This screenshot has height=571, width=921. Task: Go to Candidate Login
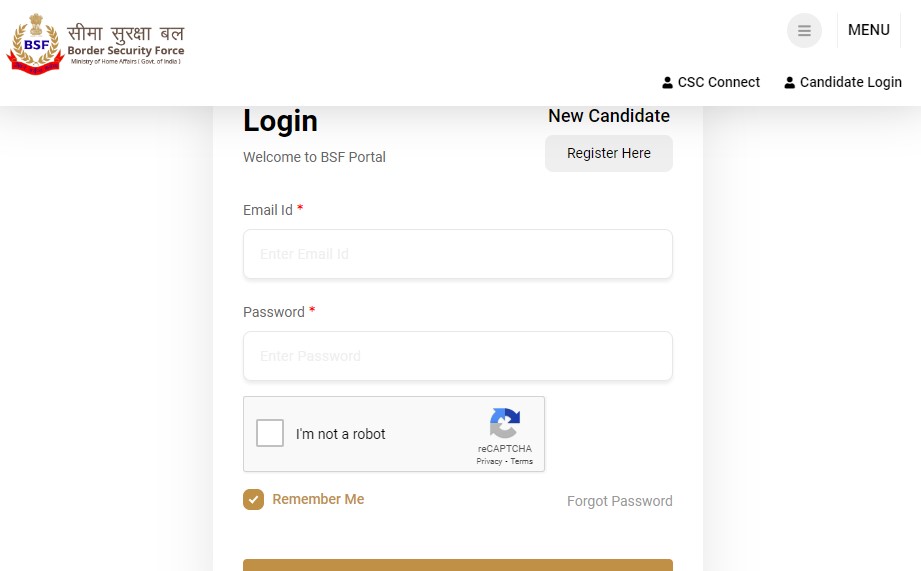tap(850, 82)
